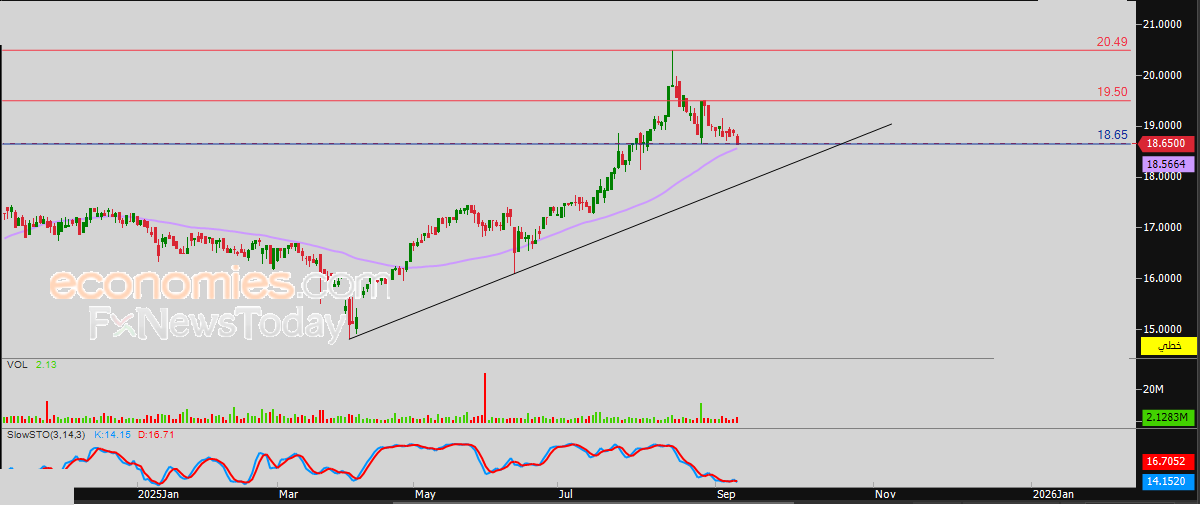
Task: Click the 20.0000 price axis label
Action: 1163,75
